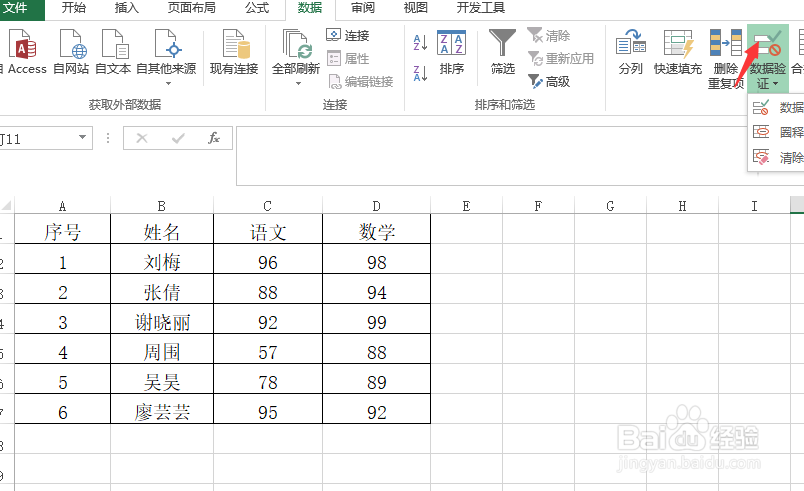The image size is (804, 491).
Task: Click the cell showing 99
Action: [x=376, y=319]
